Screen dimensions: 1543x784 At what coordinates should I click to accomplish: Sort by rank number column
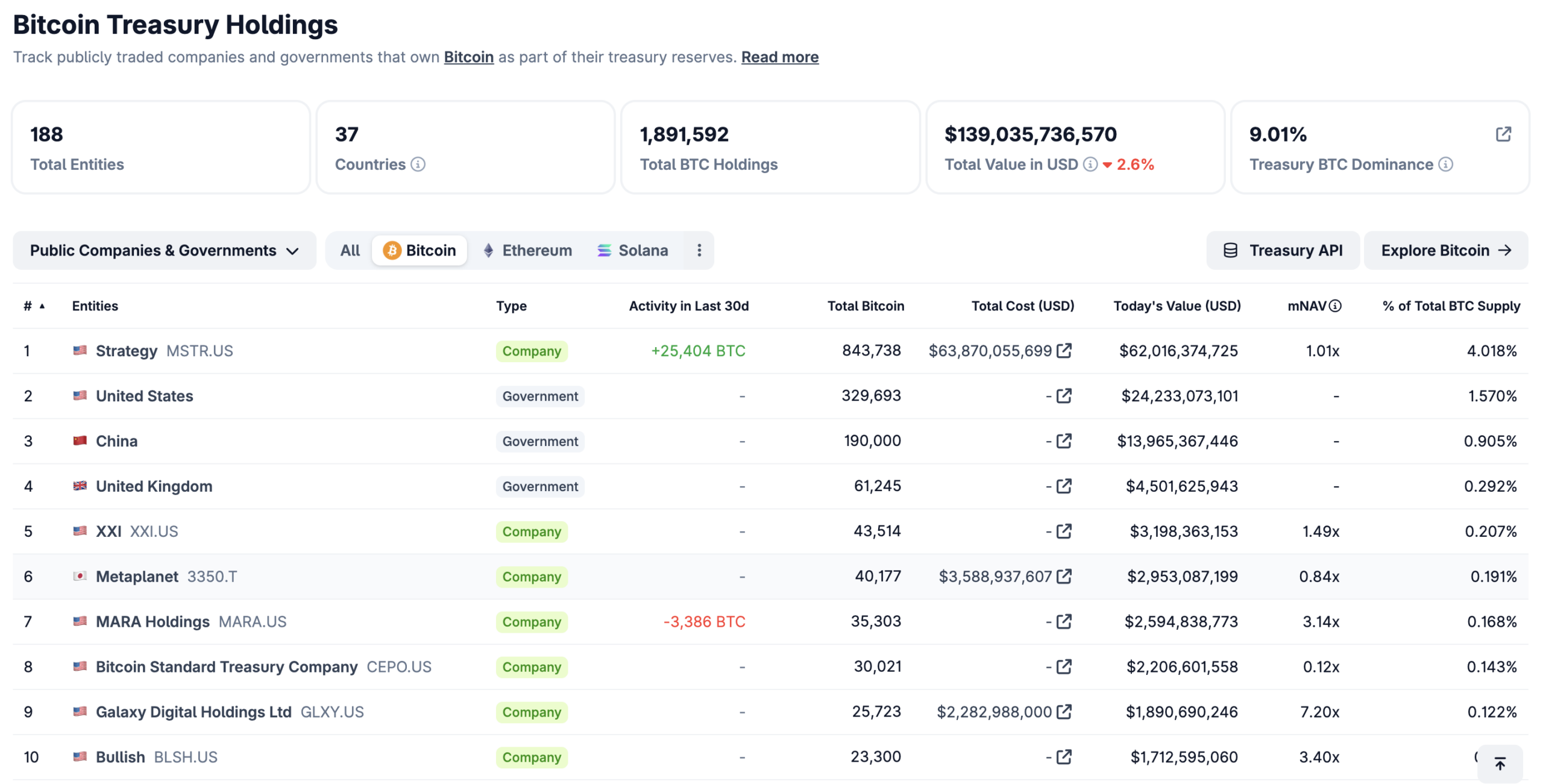tap(34, 306)
